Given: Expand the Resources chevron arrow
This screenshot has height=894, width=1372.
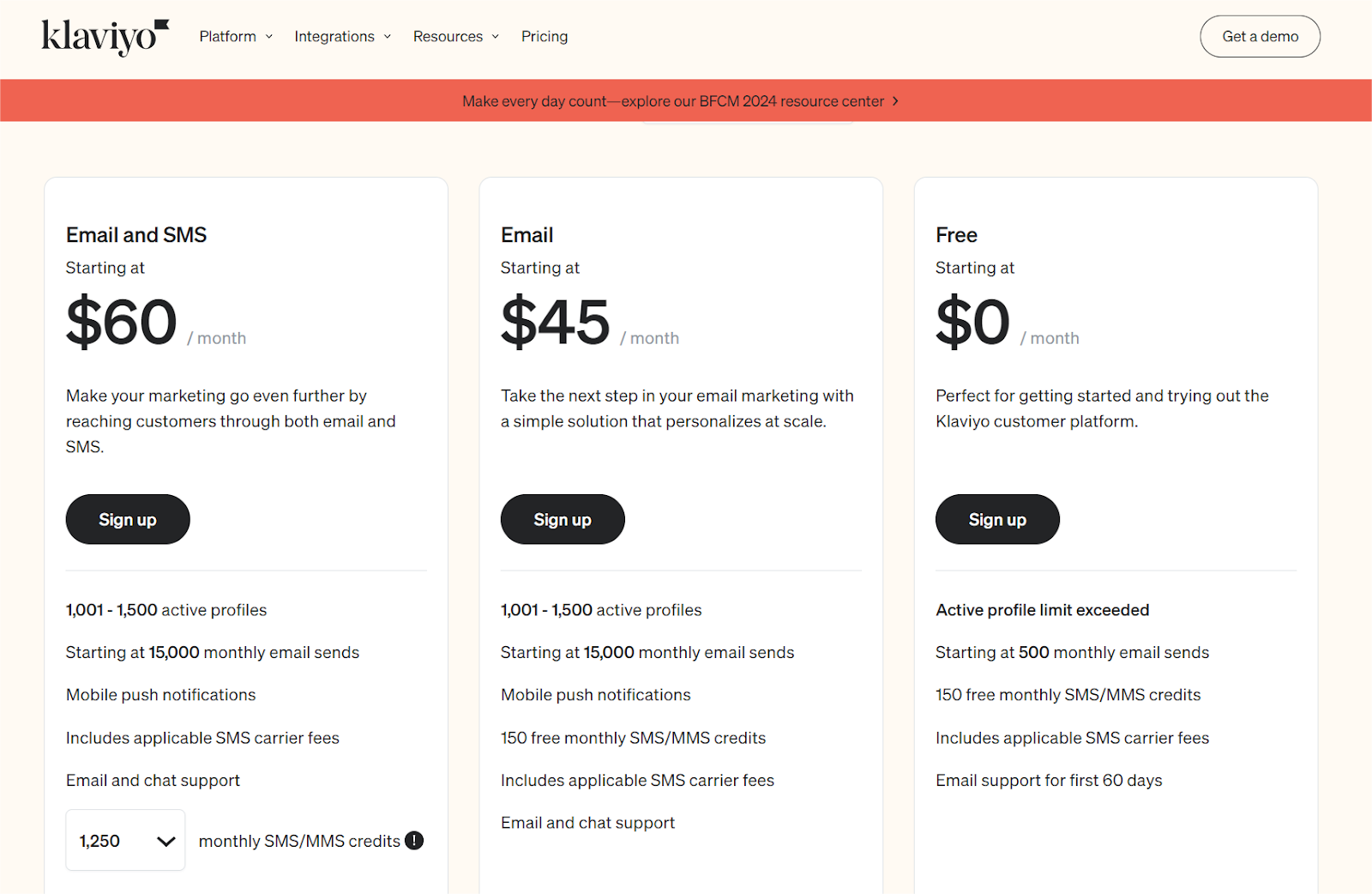Looking at the screenshot, I should [496, 37].
